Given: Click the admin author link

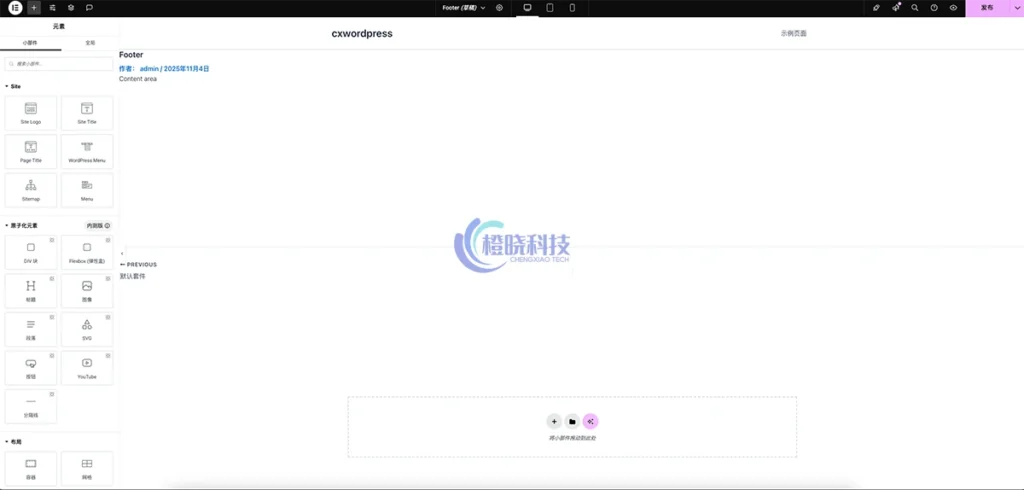Looking at the screenshot, I should point(149,68).
